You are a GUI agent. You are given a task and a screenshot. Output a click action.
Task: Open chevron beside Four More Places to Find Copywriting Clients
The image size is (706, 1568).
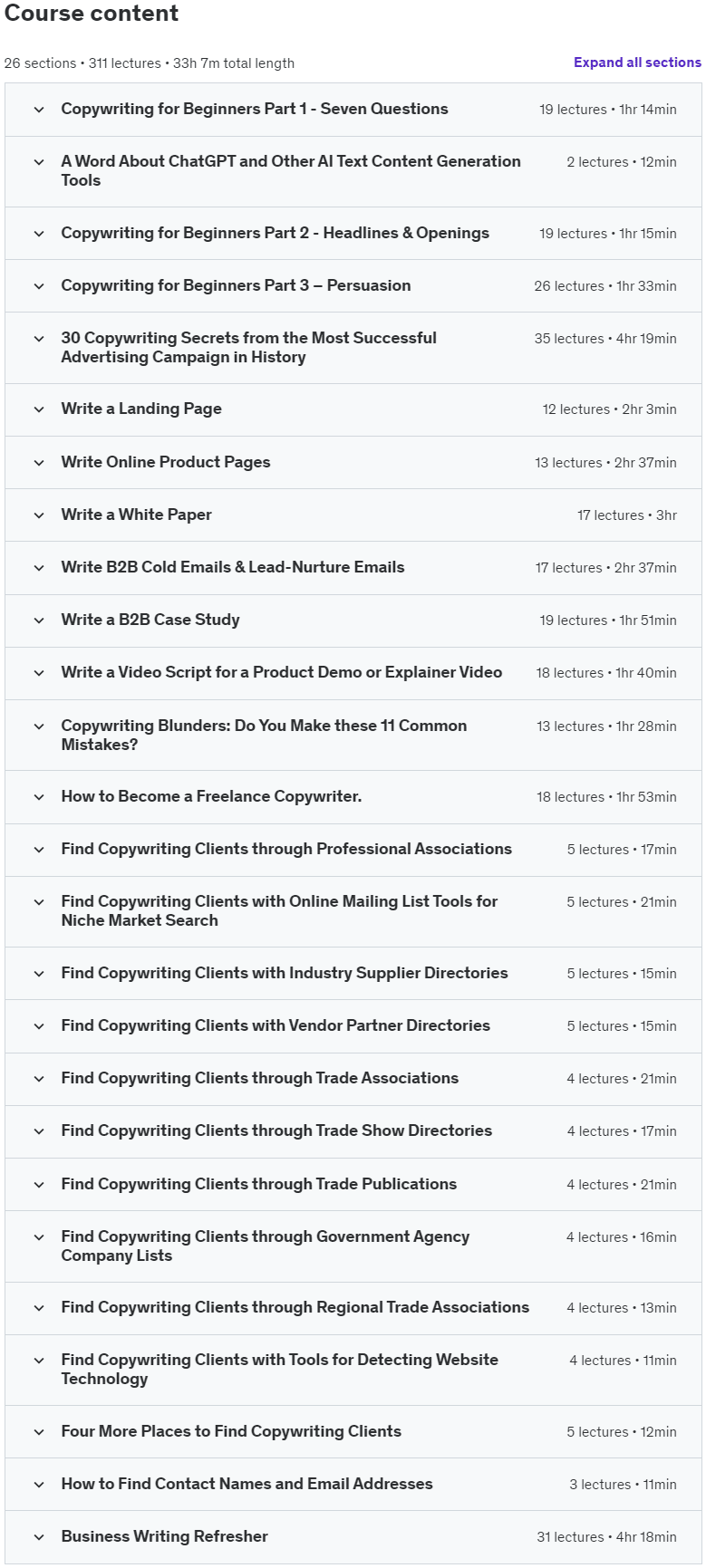(x=39, y=1432)
